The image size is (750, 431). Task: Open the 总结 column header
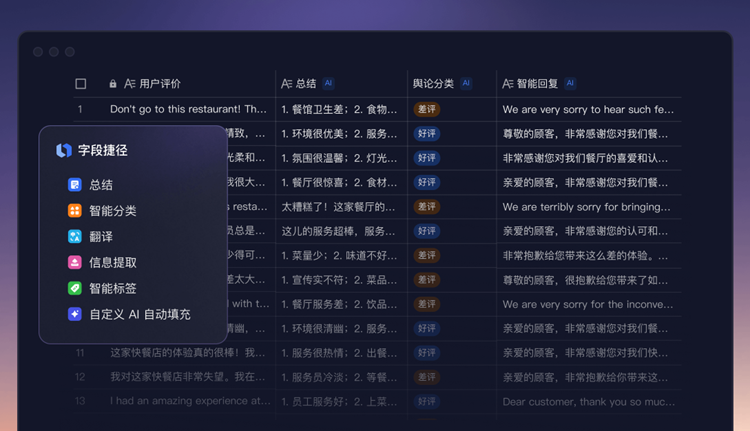[x=306, y=84]
